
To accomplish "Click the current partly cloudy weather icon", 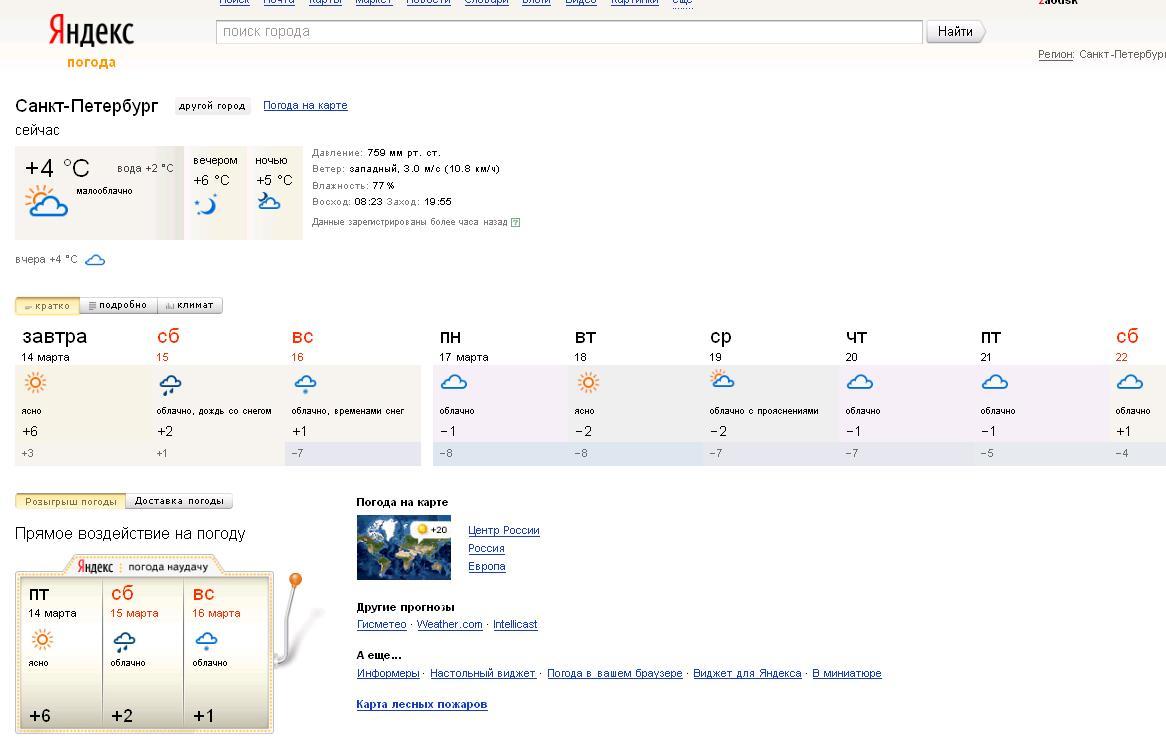I will click(46, 202).
